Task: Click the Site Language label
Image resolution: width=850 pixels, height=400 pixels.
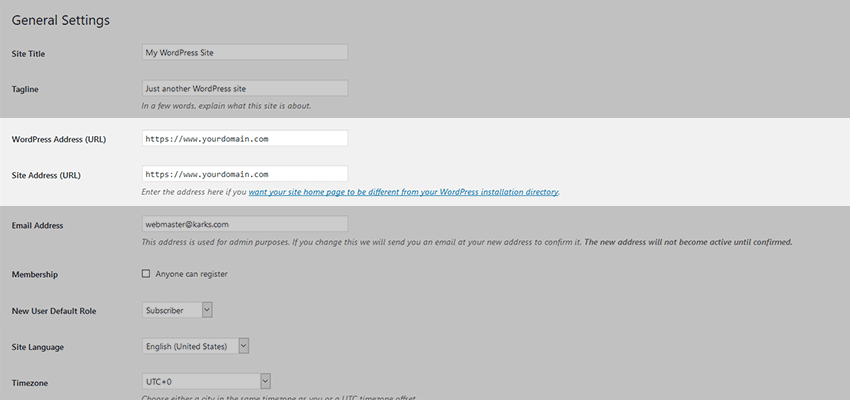Action: (39, 347)
